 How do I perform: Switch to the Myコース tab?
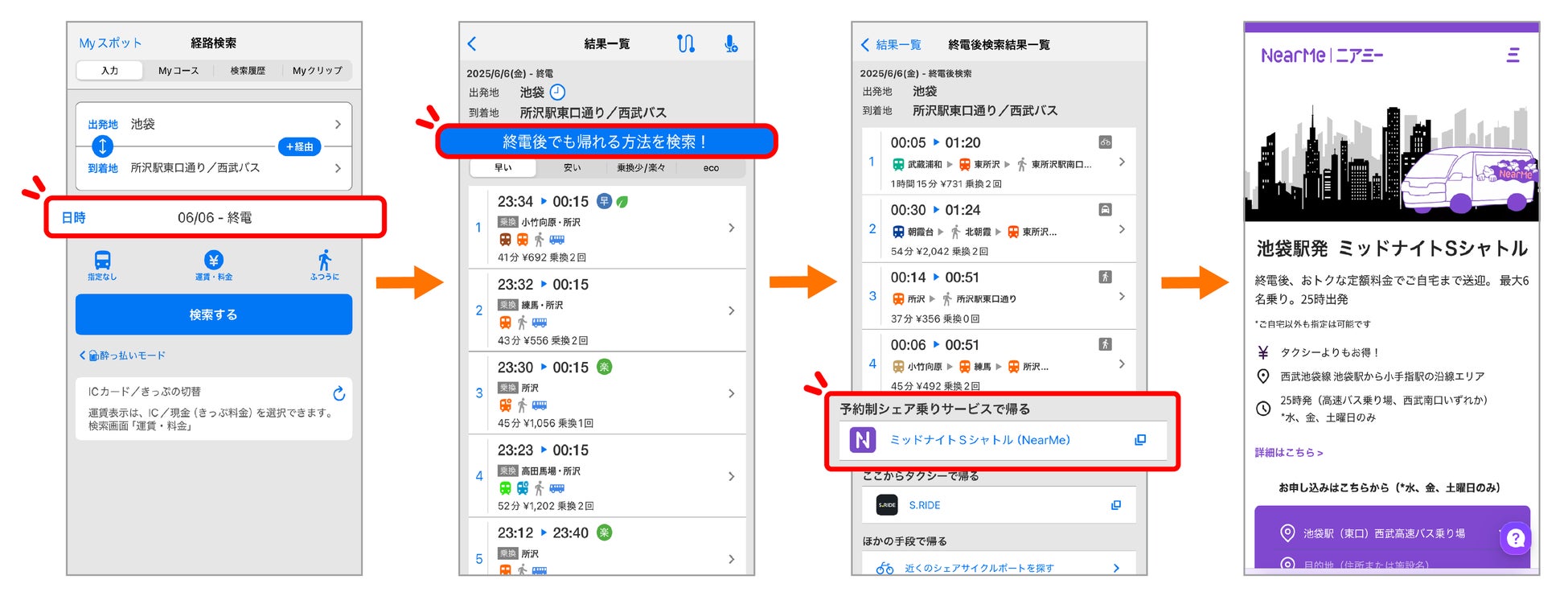(179, 71)
